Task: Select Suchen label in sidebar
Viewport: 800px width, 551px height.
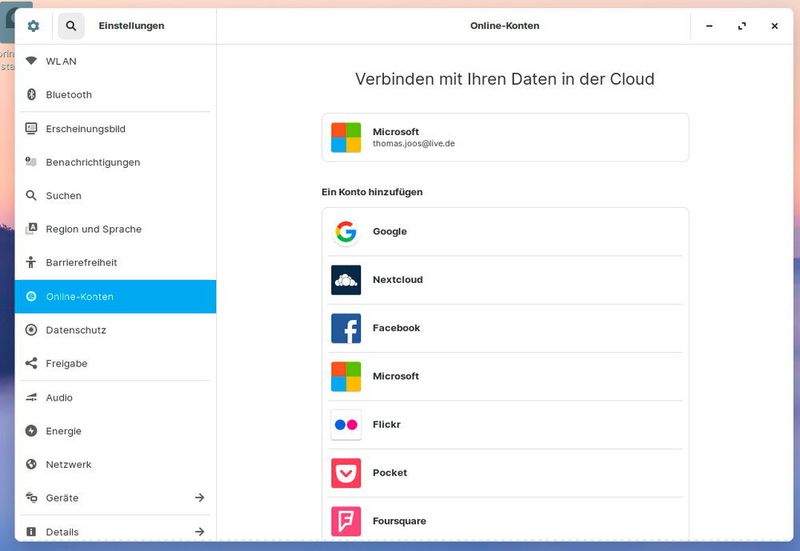Action: click(63, 195)
